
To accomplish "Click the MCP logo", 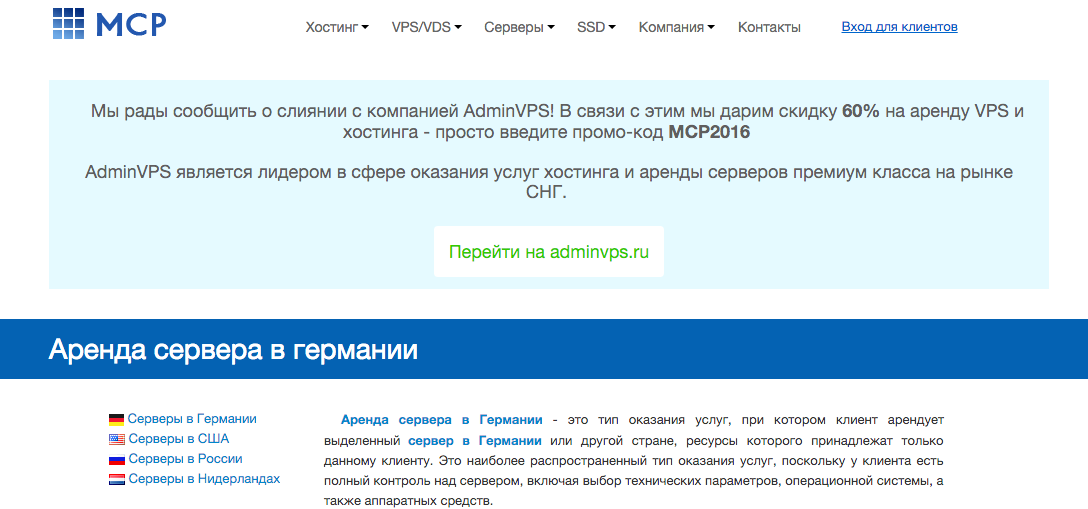I will (x=110, y=23).
